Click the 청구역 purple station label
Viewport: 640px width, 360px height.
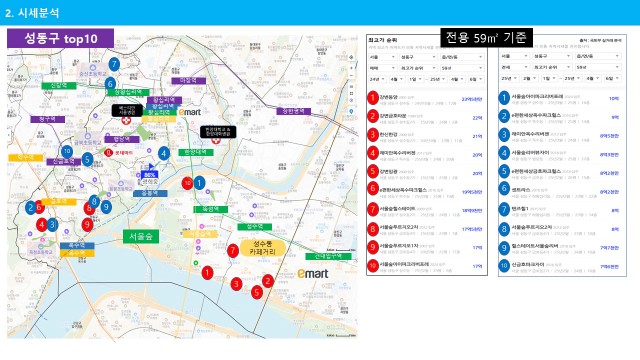click(x=47, y=119)
